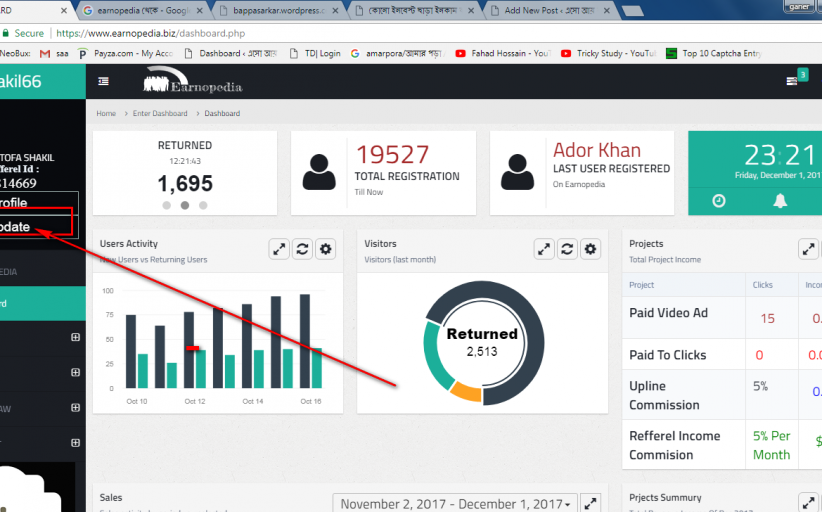Open the notifications icon with badge 3
The width and height of the screenshot is (822, 512).
[794, 81]
